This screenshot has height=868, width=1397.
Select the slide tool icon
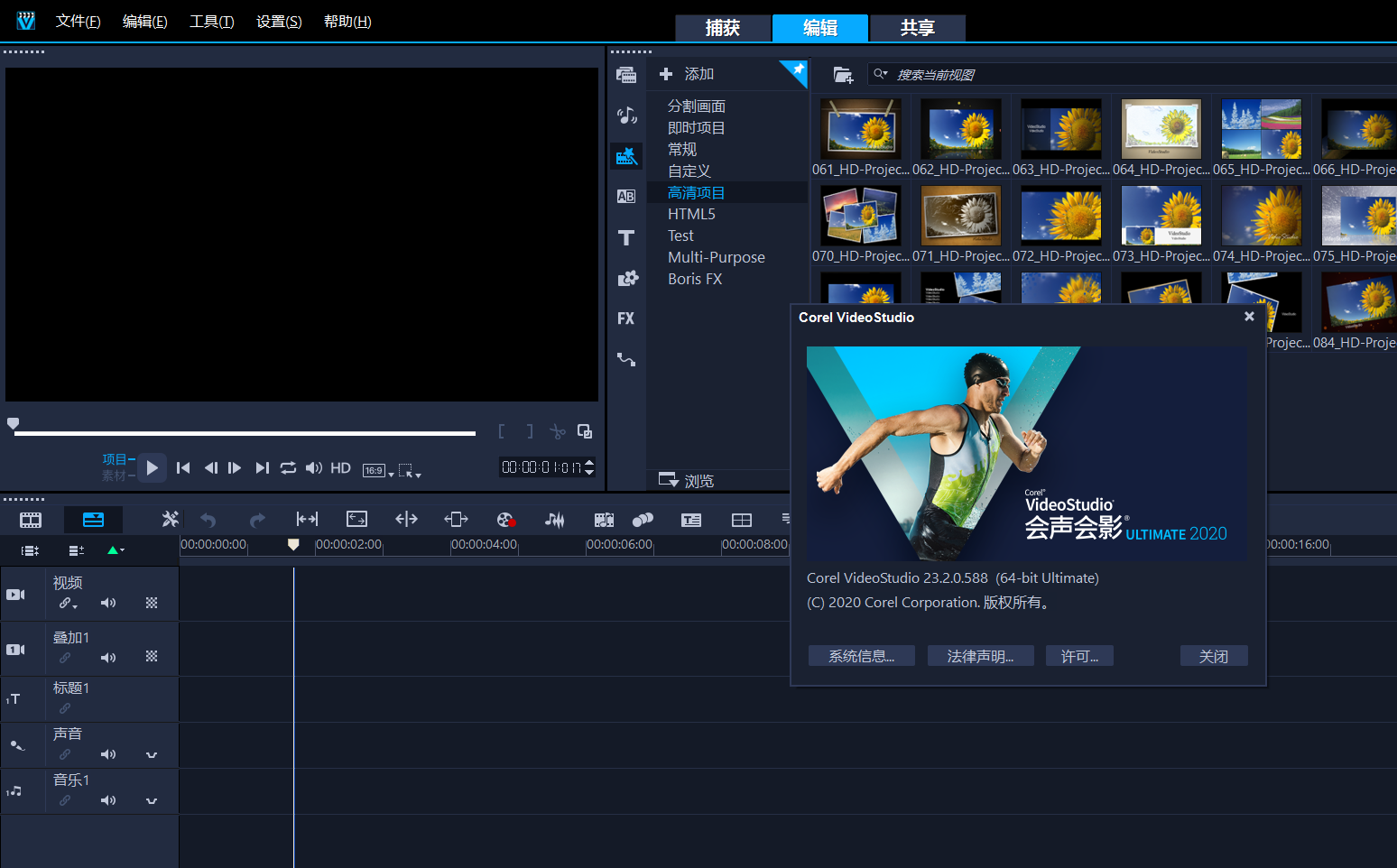coord(456,519)
